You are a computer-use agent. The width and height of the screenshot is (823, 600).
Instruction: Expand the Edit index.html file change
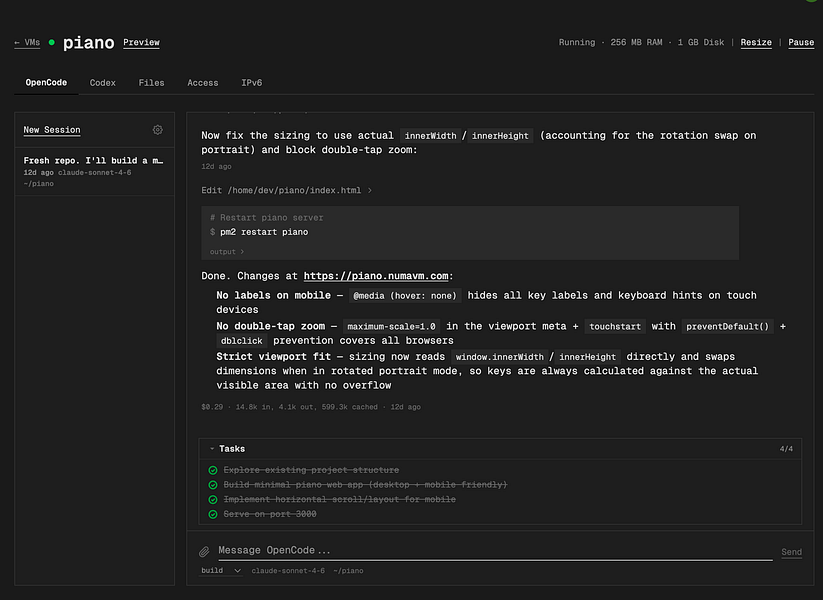pyautogui.click(x=286, y=190)
